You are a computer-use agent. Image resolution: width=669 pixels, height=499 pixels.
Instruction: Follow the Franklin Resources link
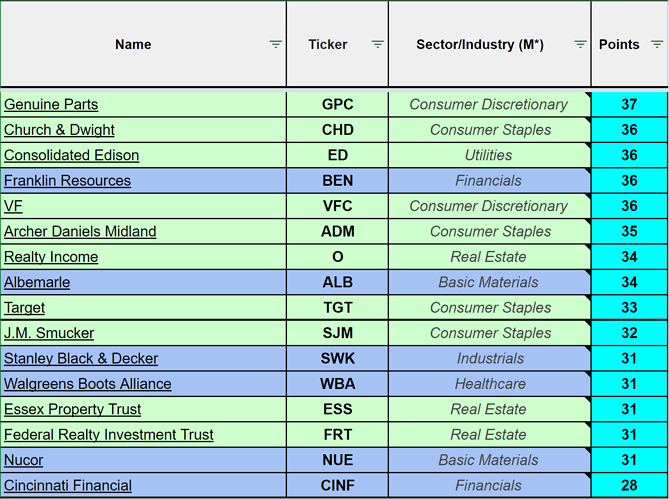point(67,181)
